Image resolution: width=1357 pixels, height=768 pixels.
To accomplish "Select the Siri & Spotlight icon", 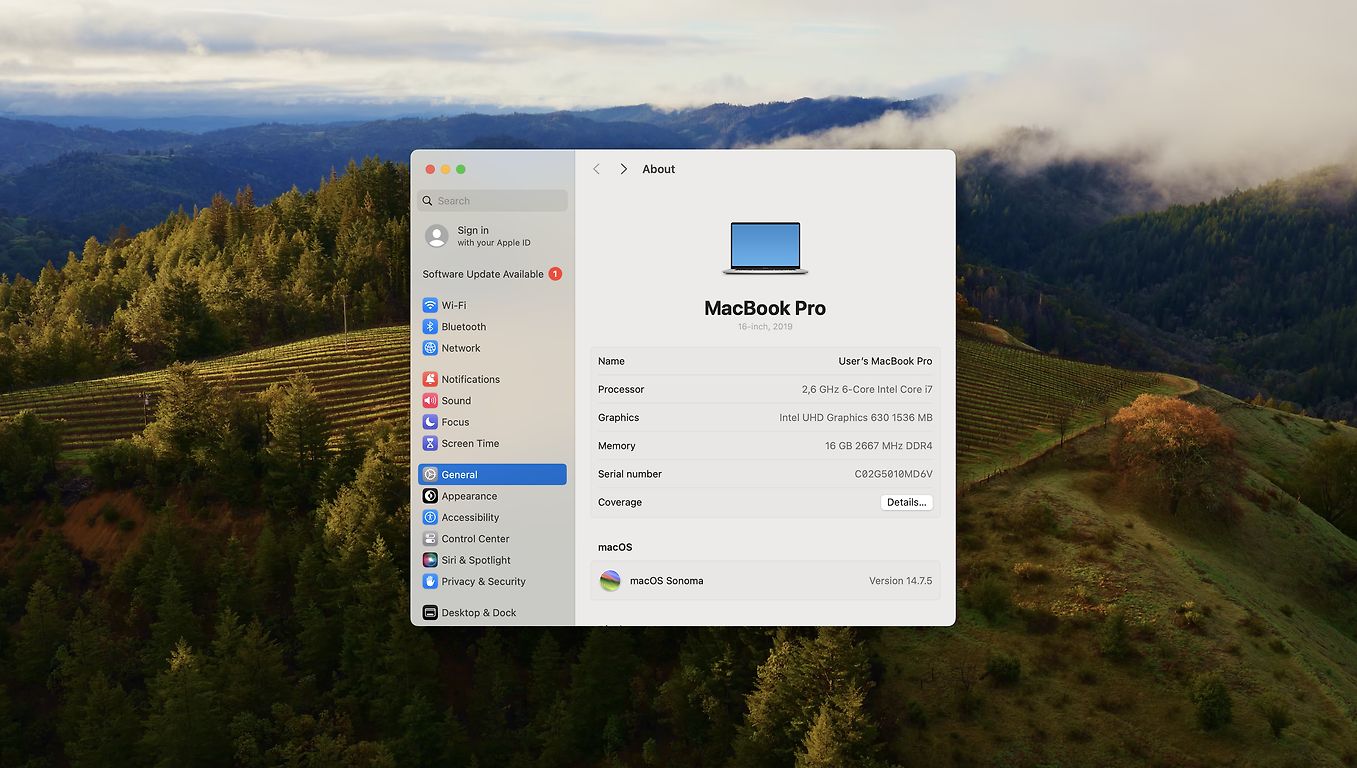I will coord(430,560).
